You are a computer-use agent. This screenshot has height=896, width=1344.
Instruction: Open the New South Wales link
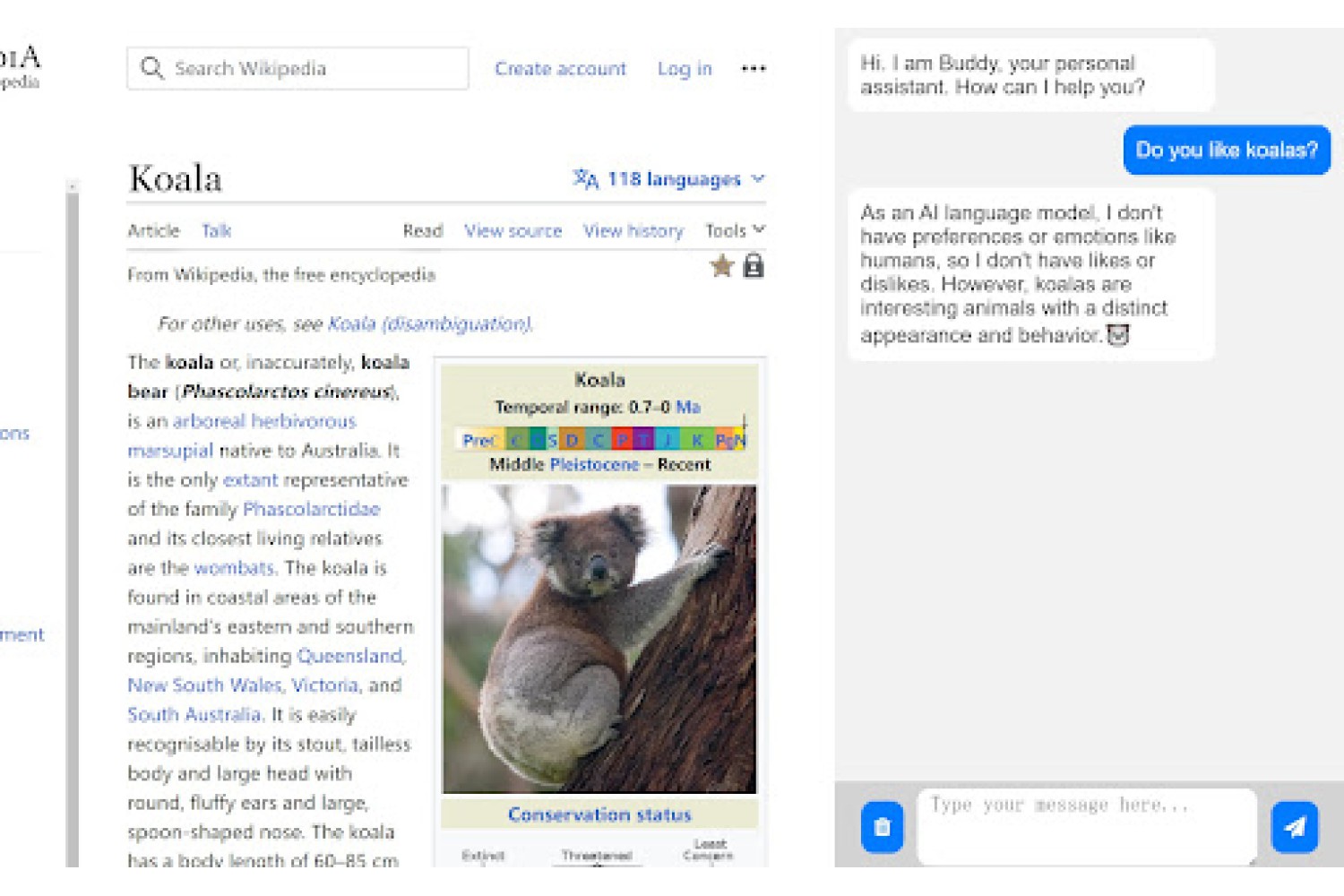pyautogui.click(x=204, y=685)
